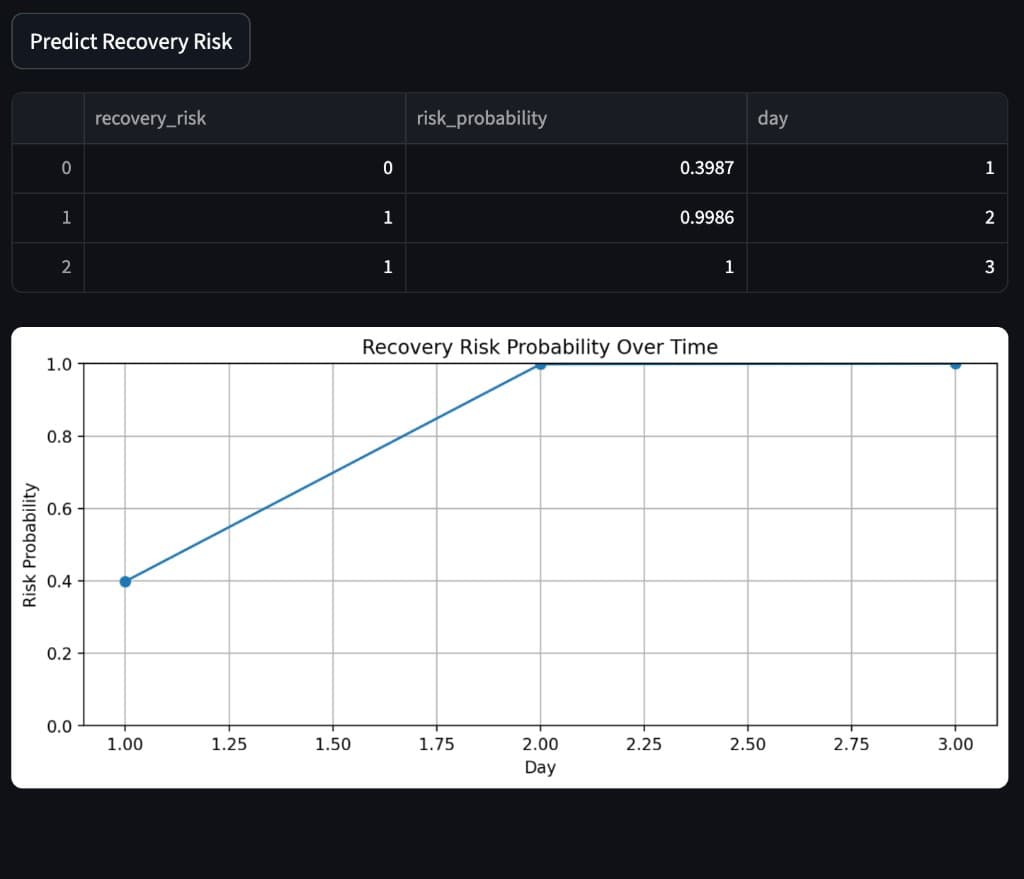
Task: Click the empty table corner header cell
Action: tap(47, 118)
